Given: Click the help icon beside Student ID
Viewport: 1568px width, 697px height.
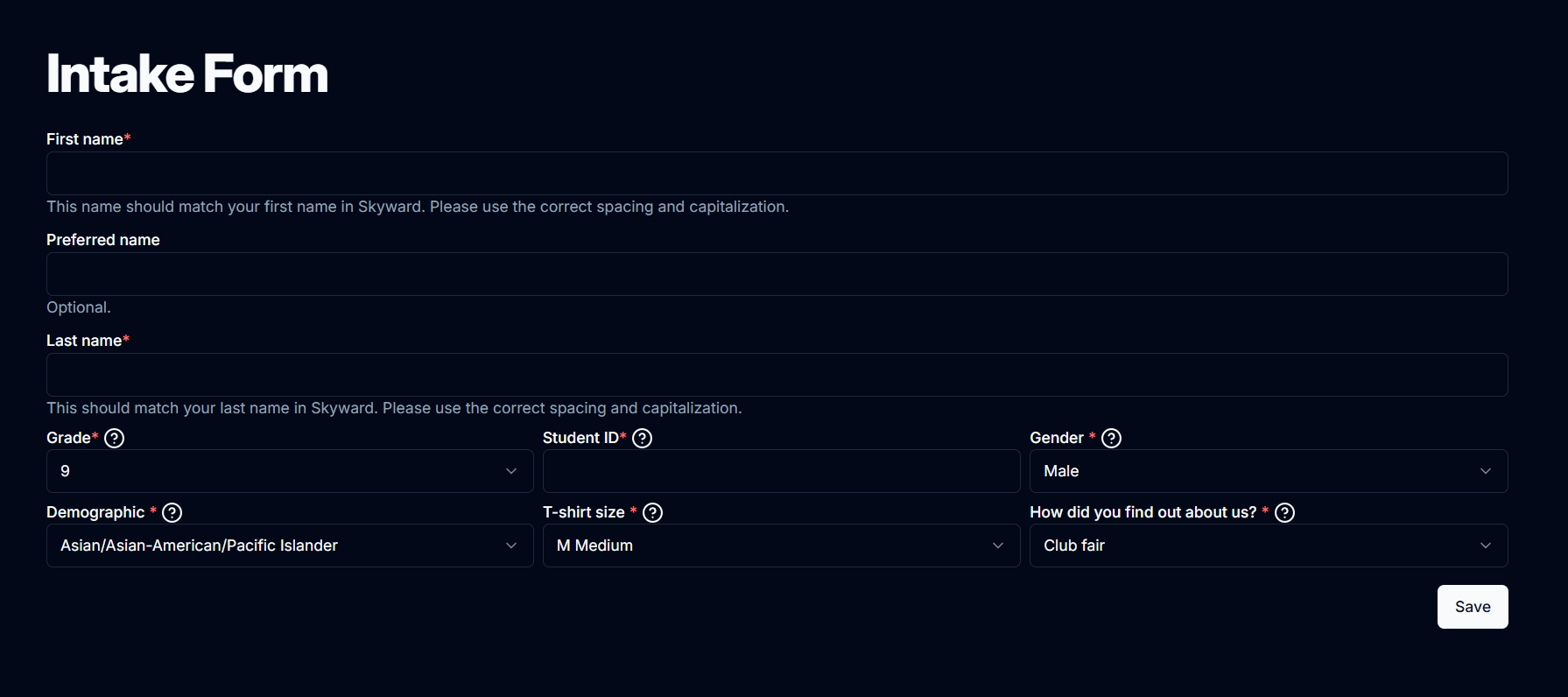Looking at the screenshot, I should pyautogui.click(x=642, y=438).
